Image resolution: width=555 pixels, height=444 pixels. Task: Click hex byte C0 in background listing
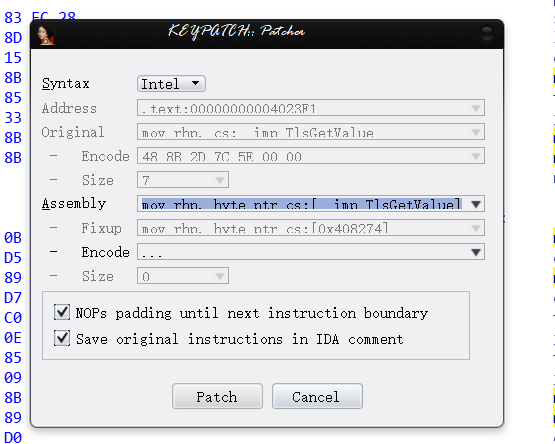point(13,318)
